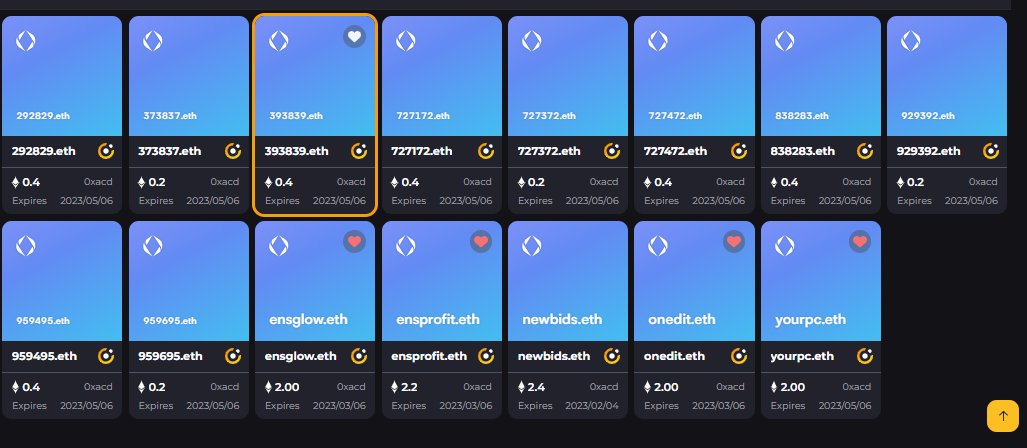
Task: Click the 0.2 price on 959695.eth card
Action: [151, 387]
